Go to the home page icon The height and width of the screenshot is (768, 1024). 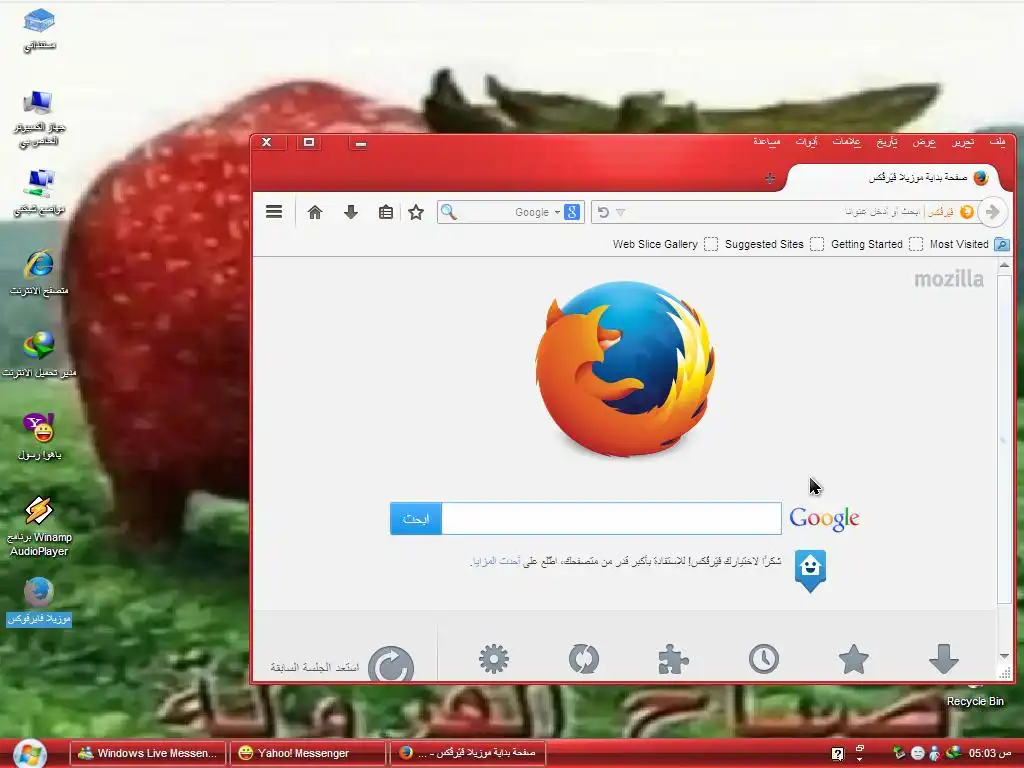coord(315,212)
